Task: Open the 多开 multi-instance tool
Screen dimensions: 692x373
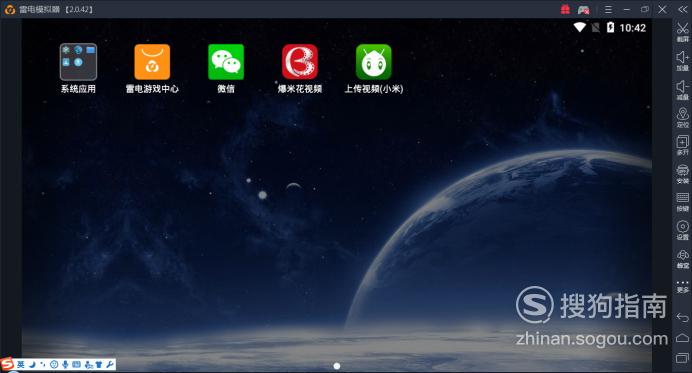Action: (682, 146)
